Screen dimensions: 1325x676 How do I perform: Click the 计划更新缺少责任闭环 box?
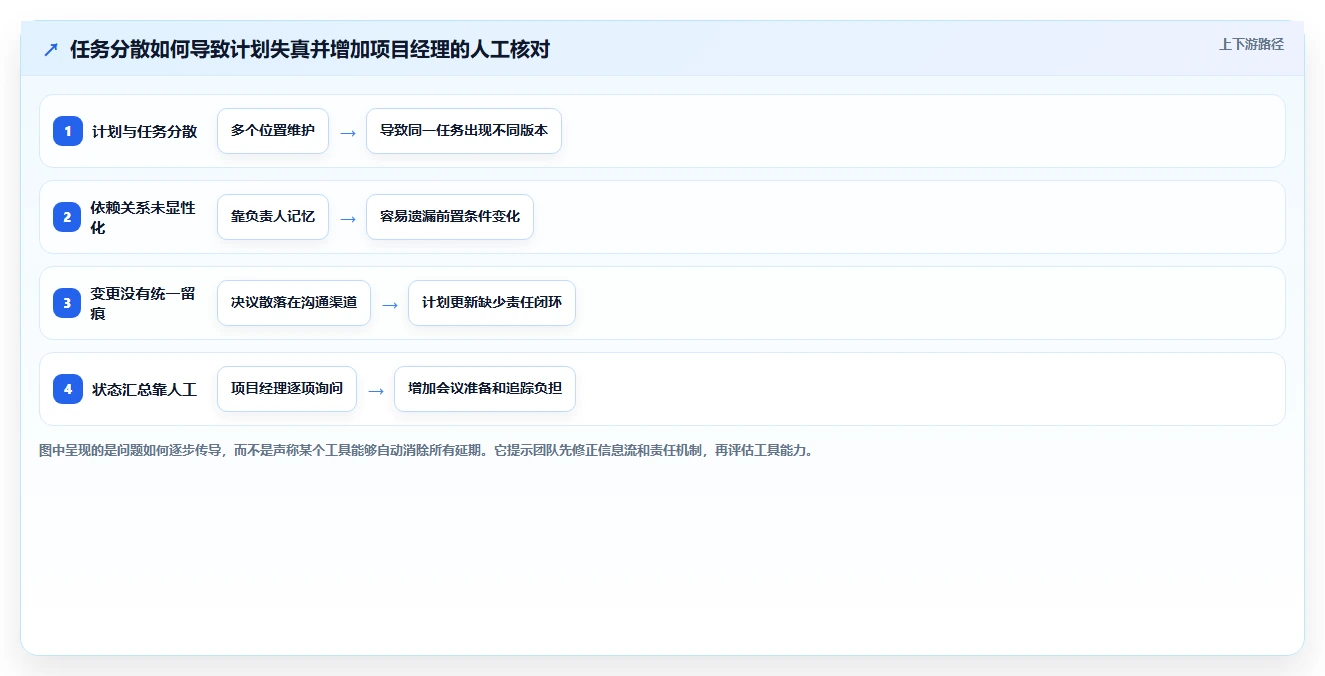click(492, 303)
